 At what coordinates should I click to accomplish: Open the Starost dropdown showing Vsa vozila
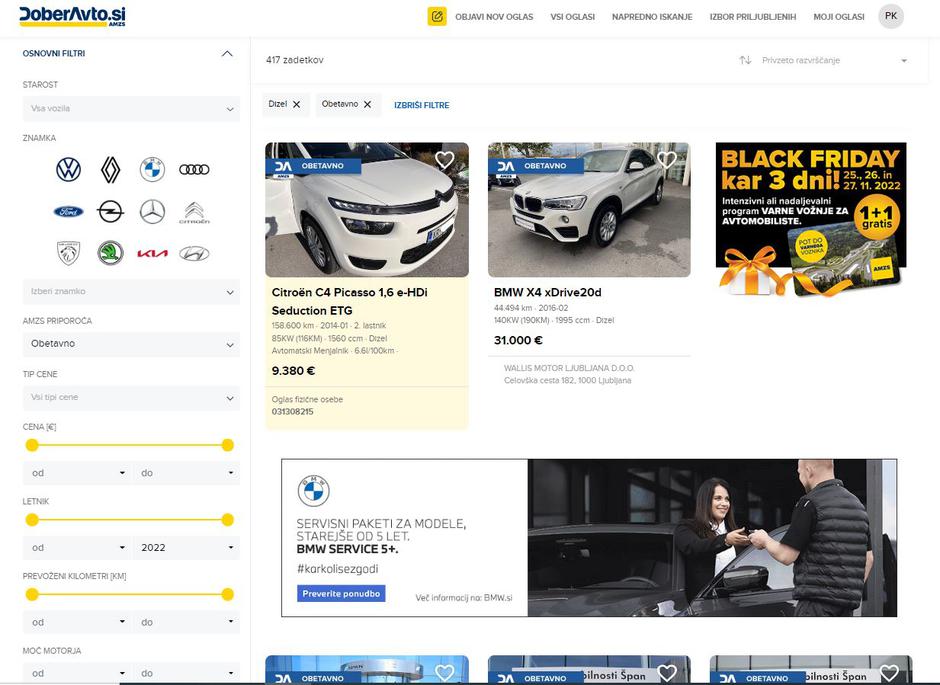(131, 108)
